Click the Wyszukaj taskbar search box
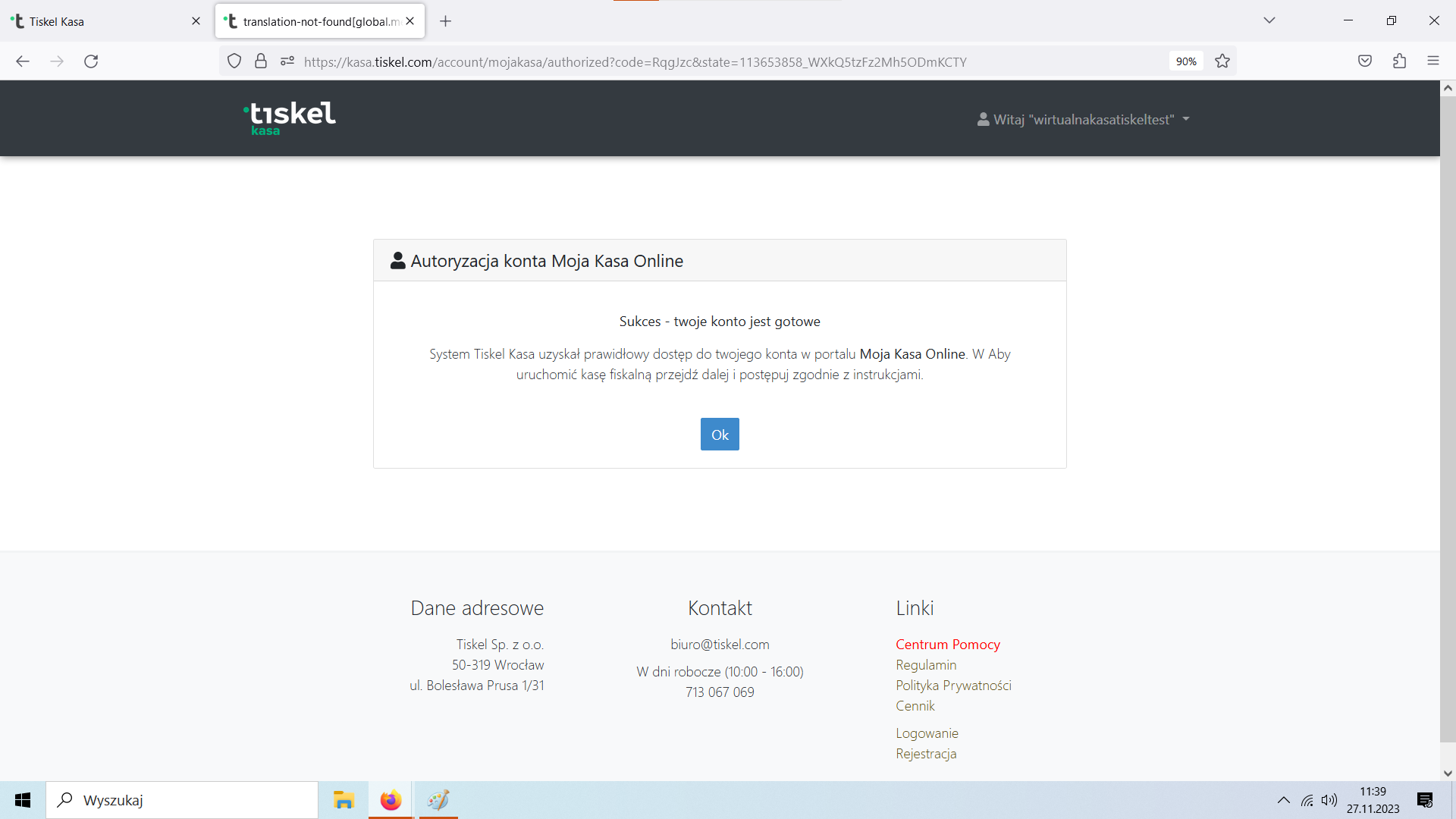 coord(182,800)
